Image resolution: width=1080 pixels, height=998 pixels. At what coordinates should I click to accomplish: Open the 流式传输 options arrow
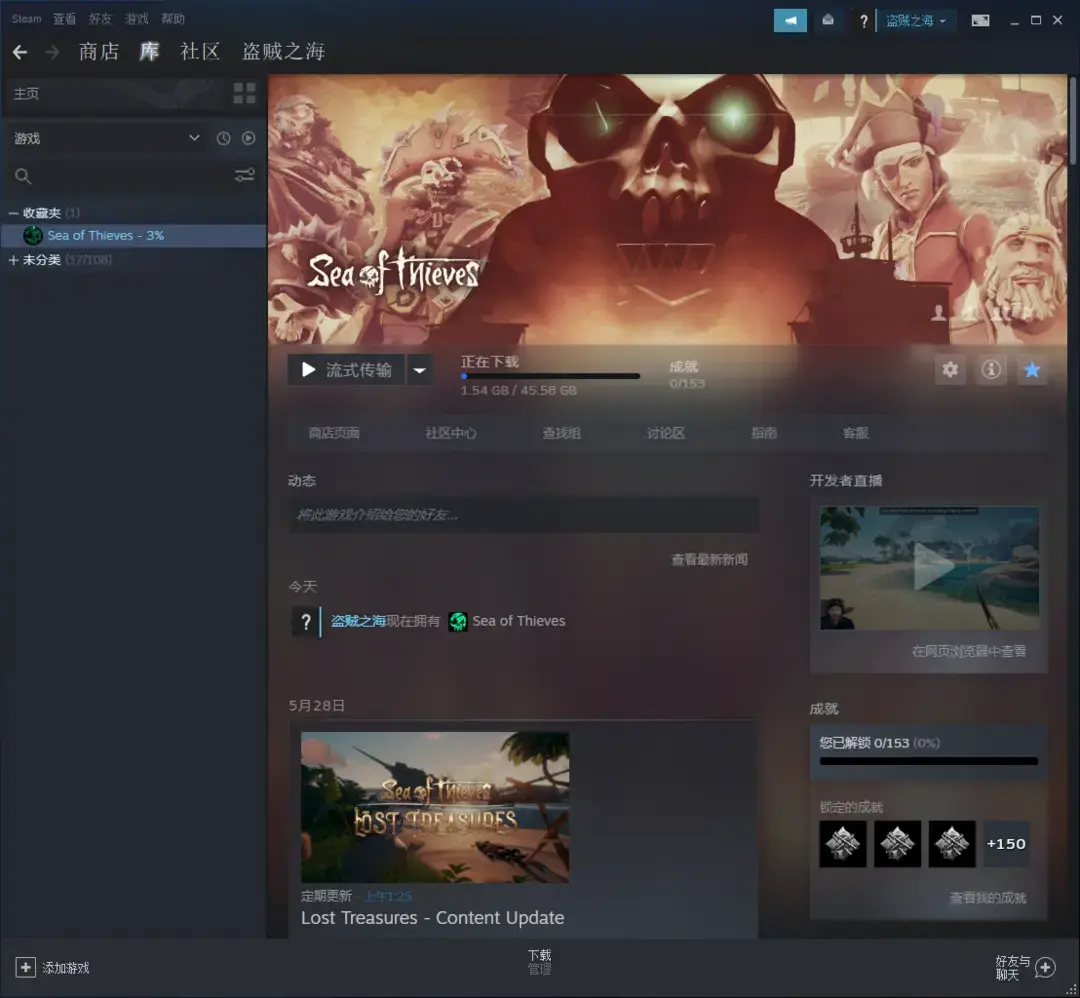[419, 370]
